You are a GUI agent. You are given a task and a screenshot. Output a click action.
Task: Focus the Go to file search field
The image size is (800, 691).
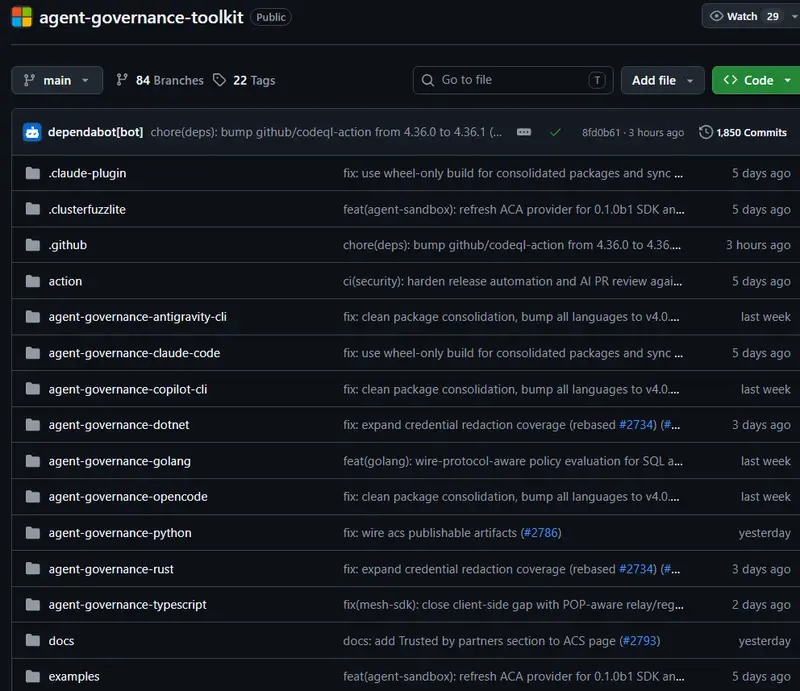pyautogui.click(x=513, y=80)
